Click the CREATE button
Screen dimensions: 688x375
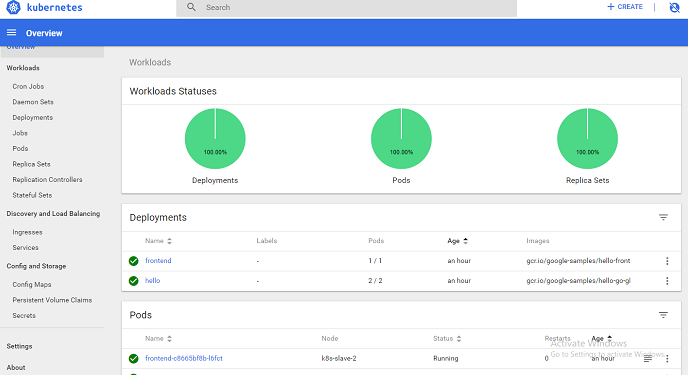click(625, 7)
